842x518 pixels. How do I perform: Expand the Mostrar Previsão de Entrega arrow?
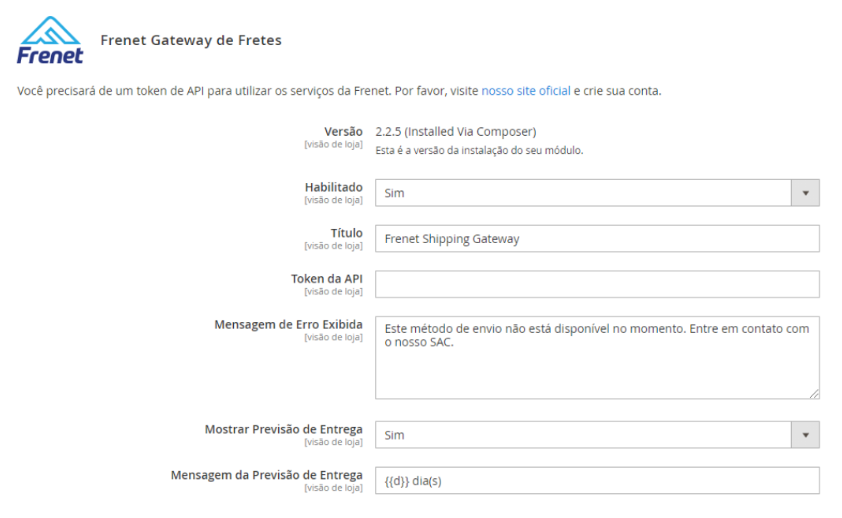click(x=805, y=435)
